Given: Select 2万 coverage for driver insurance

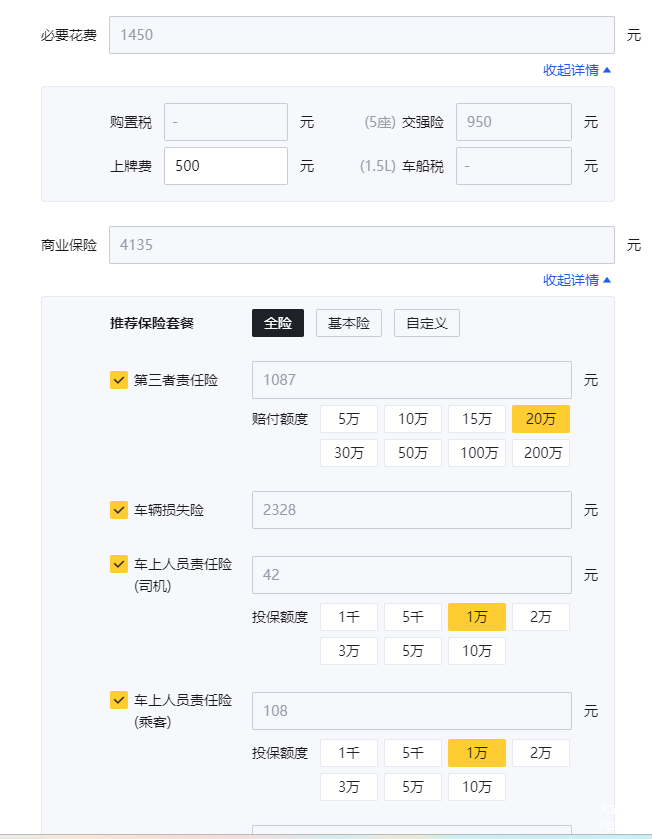Looking at the screenshot, I should pos(541,617).
